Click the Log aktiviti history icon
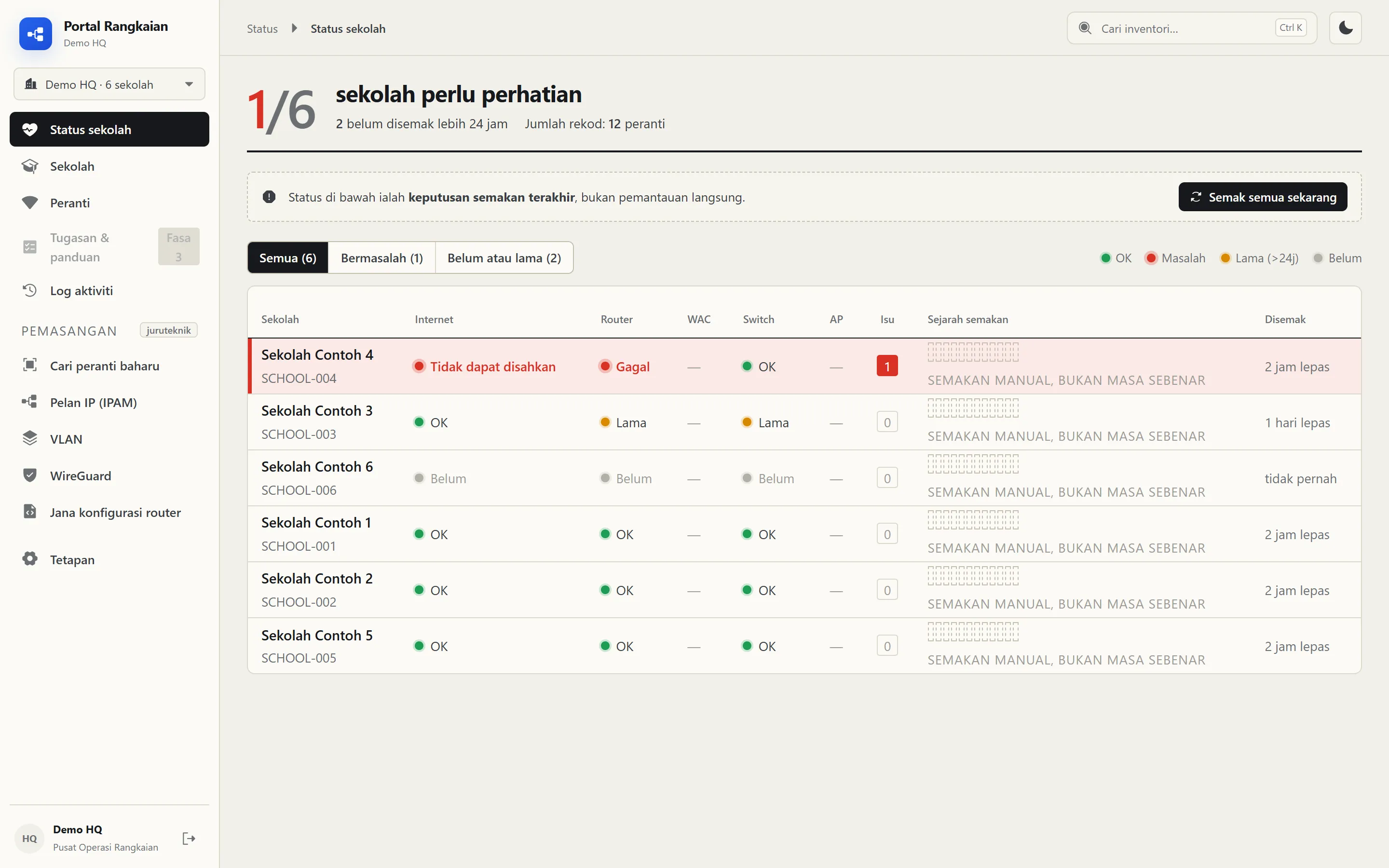 30,290
